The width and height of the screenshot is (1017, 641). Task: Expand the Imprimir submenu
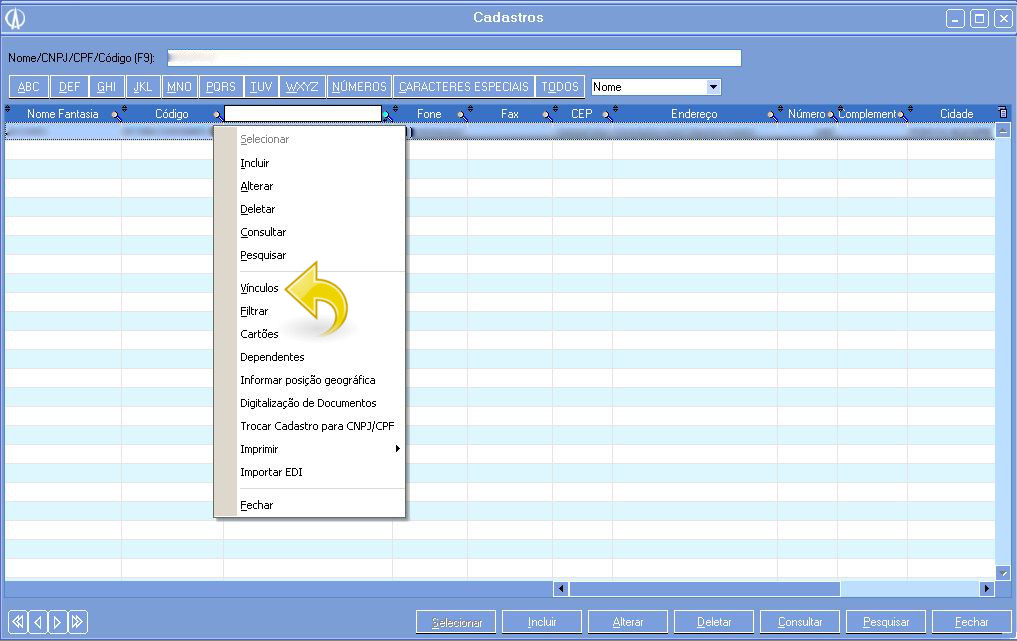pos(320,449)
